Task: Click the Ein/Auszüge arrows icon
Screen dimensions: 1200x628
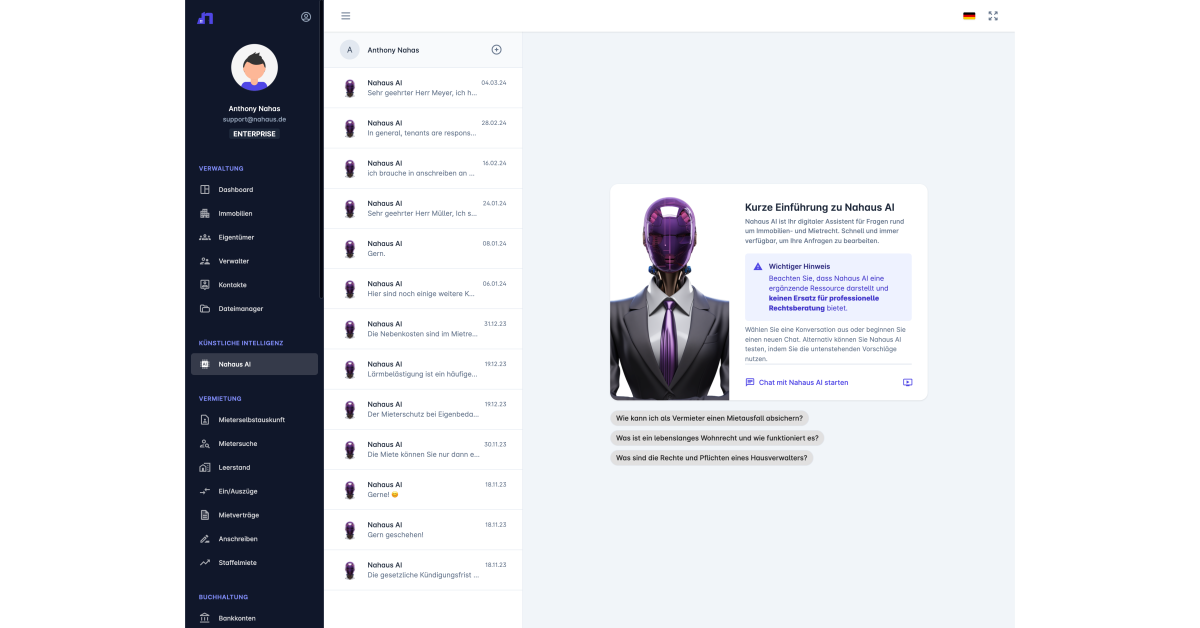Action: (x=205, y=491)
